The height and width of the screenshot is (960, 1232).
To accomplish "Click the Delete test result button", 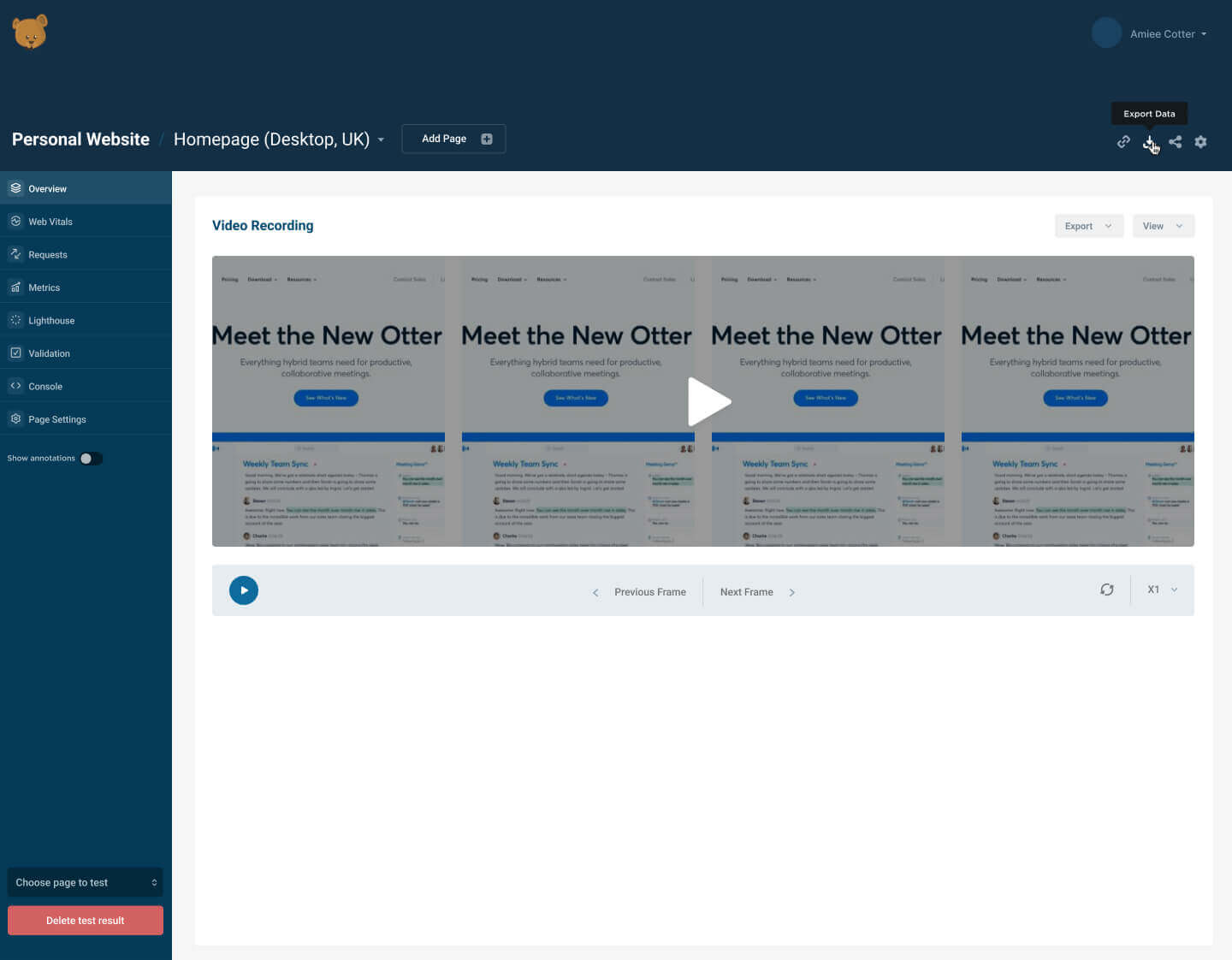I will point(86,921).
